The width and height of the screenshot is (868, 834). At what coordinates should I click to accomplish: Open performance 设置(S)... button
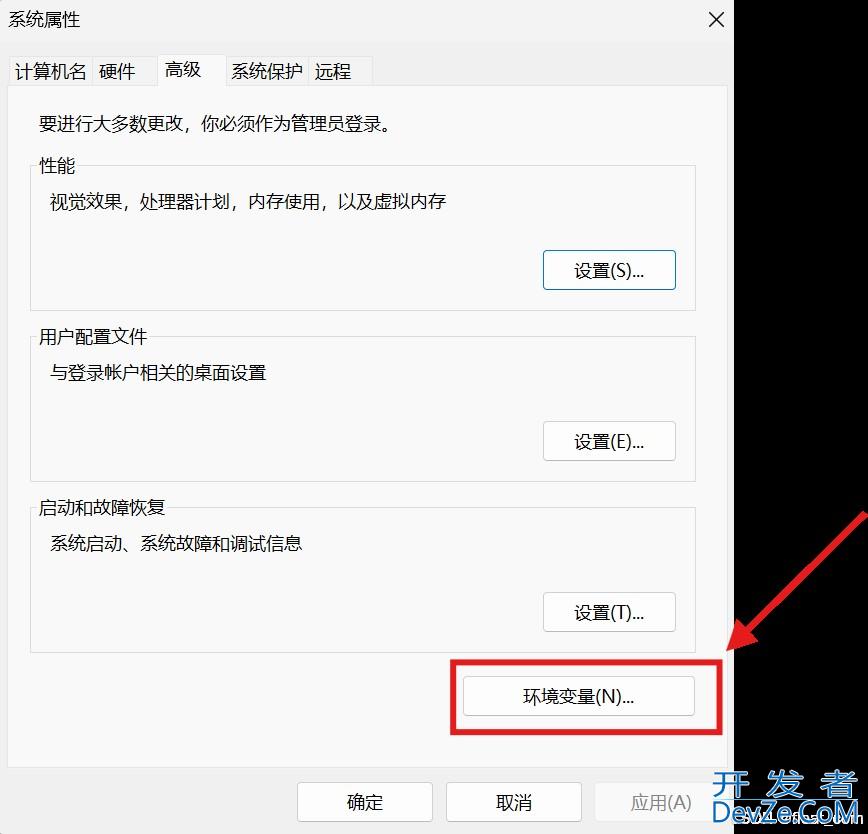pos(609,270)
